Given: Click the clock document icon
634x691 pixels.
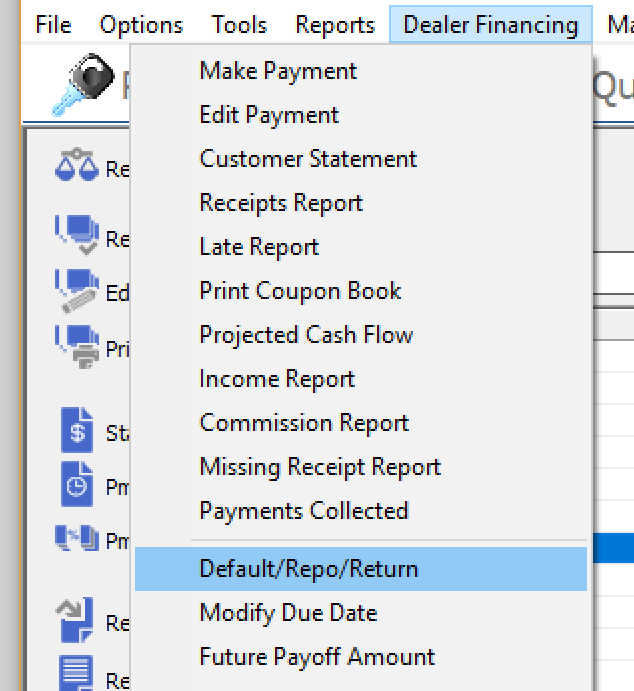Looking at the screenshot, I should point(77,484).
